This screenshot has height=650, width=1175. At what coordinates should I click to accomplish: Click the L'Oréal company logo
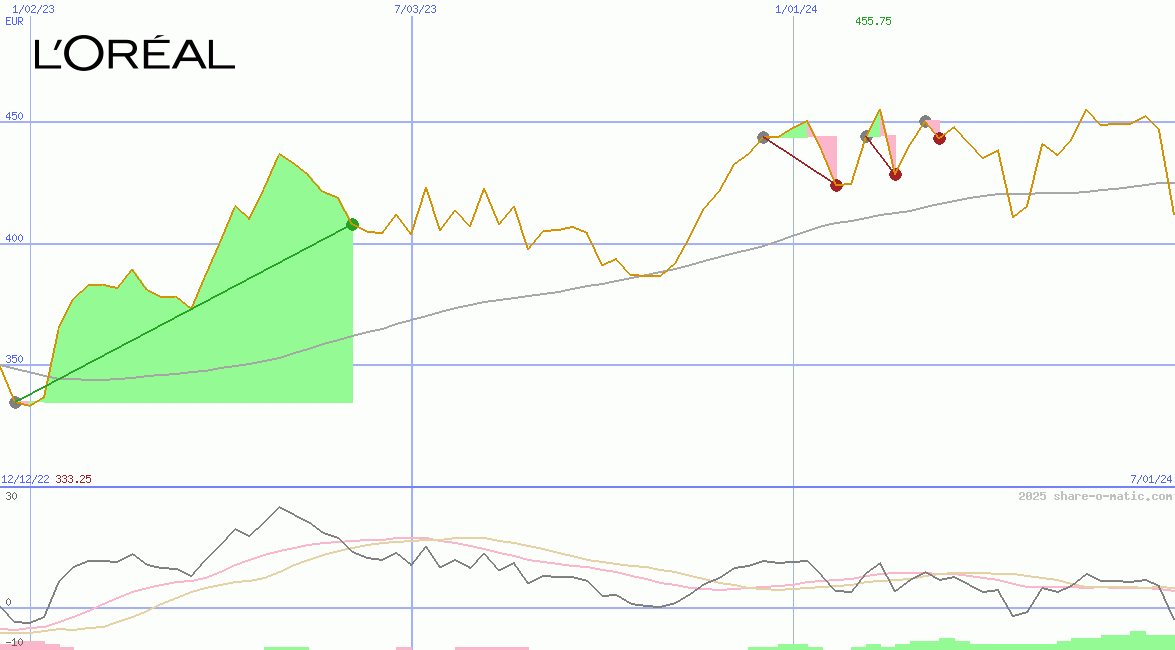[134, 54]
